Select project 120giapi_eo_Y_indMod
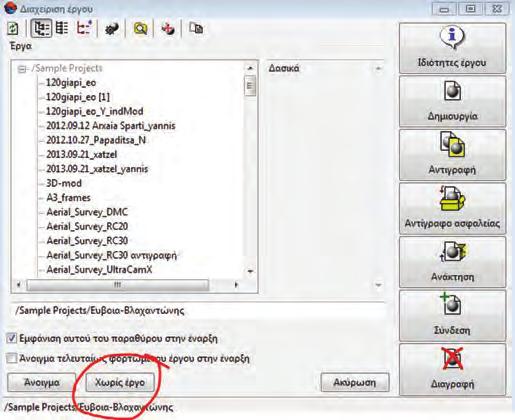Viewport: 515px width, 420px height. pos(95,111)
